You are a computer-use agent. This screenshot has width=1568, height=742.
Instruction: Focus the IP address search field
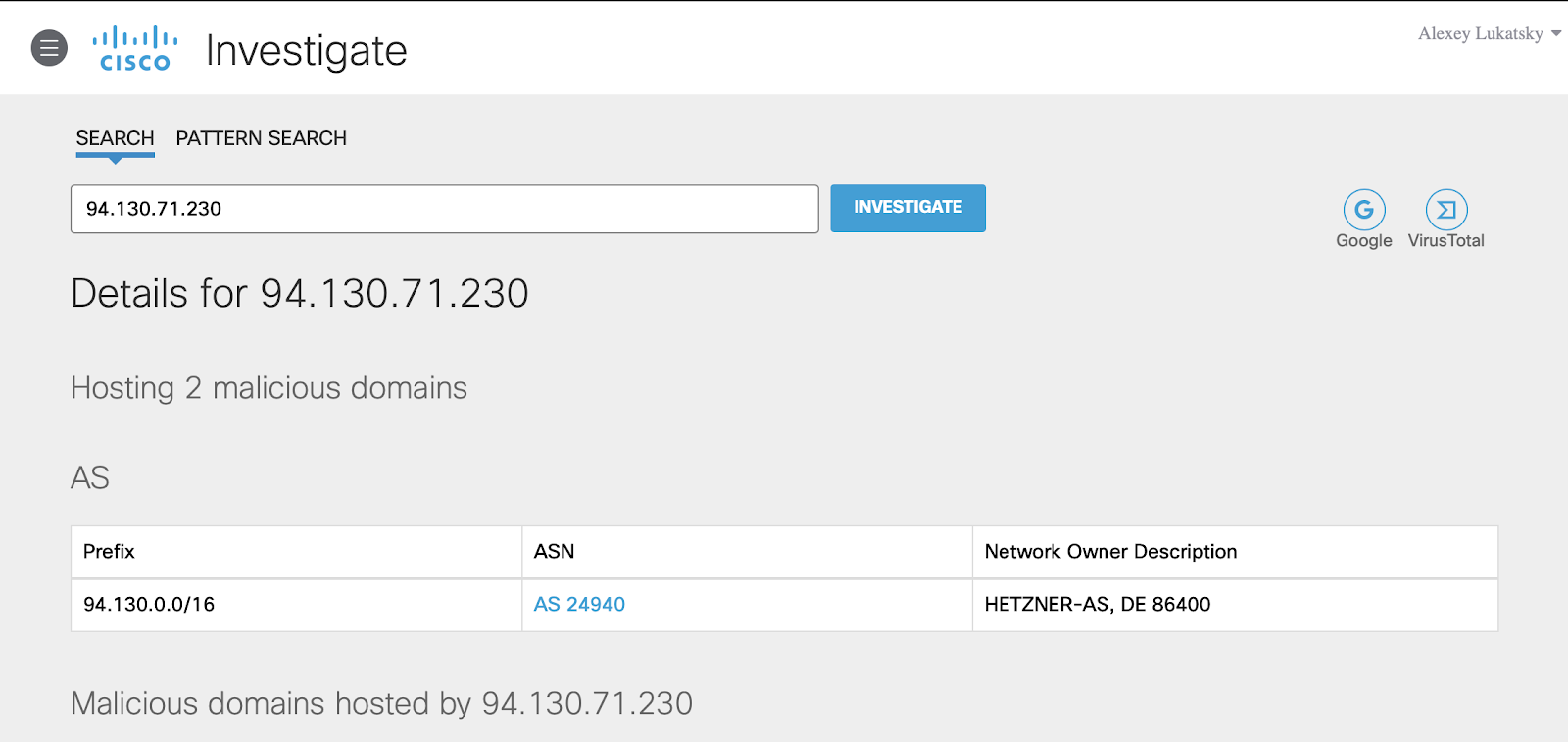click(444, 209)
